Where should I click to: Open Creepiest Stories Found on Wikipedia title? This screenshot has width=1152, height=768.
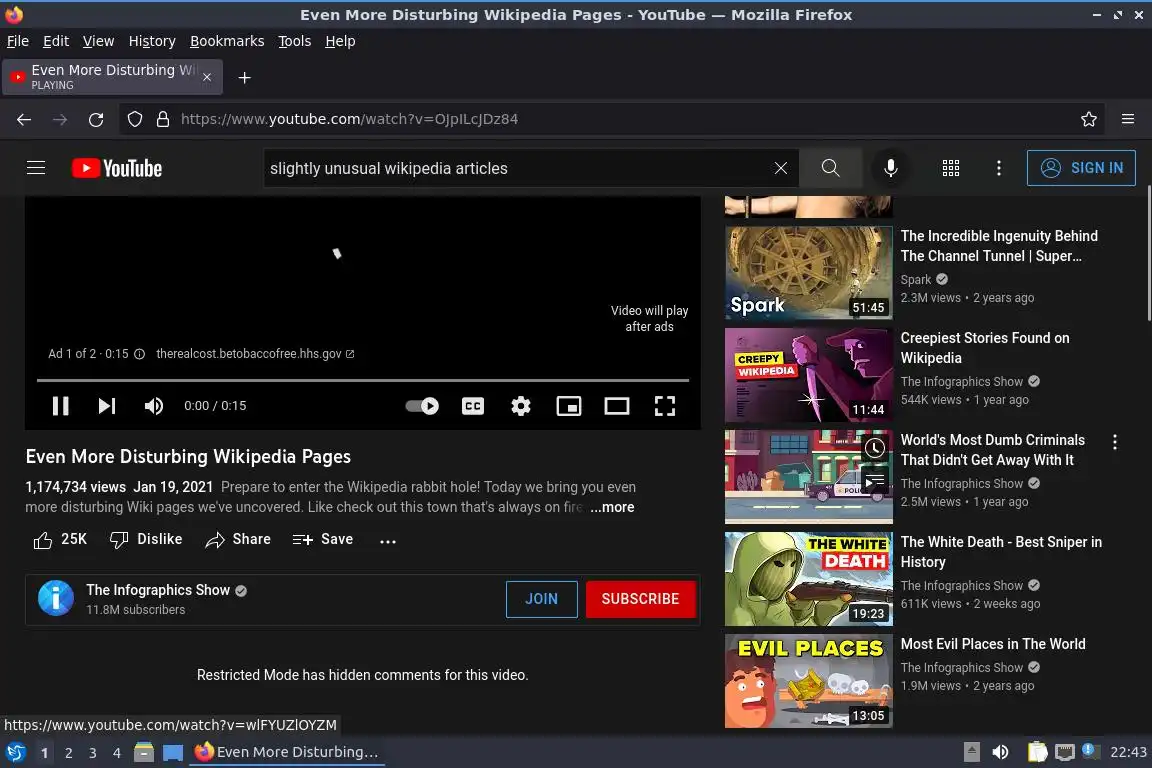(984, 348)
